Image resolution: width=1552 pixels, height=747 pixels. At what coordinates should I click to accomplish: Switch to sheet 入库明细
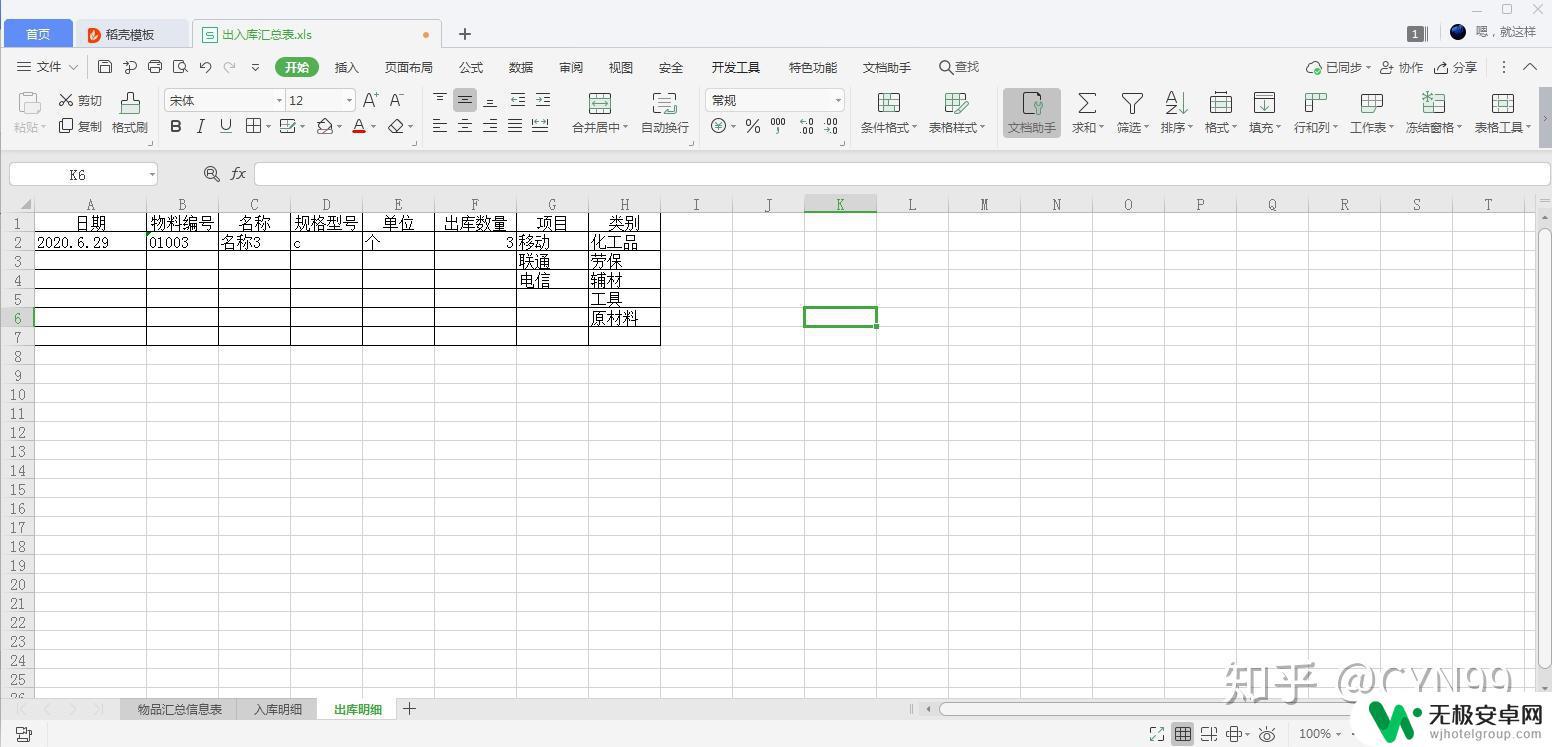click(x=277, y=709)
